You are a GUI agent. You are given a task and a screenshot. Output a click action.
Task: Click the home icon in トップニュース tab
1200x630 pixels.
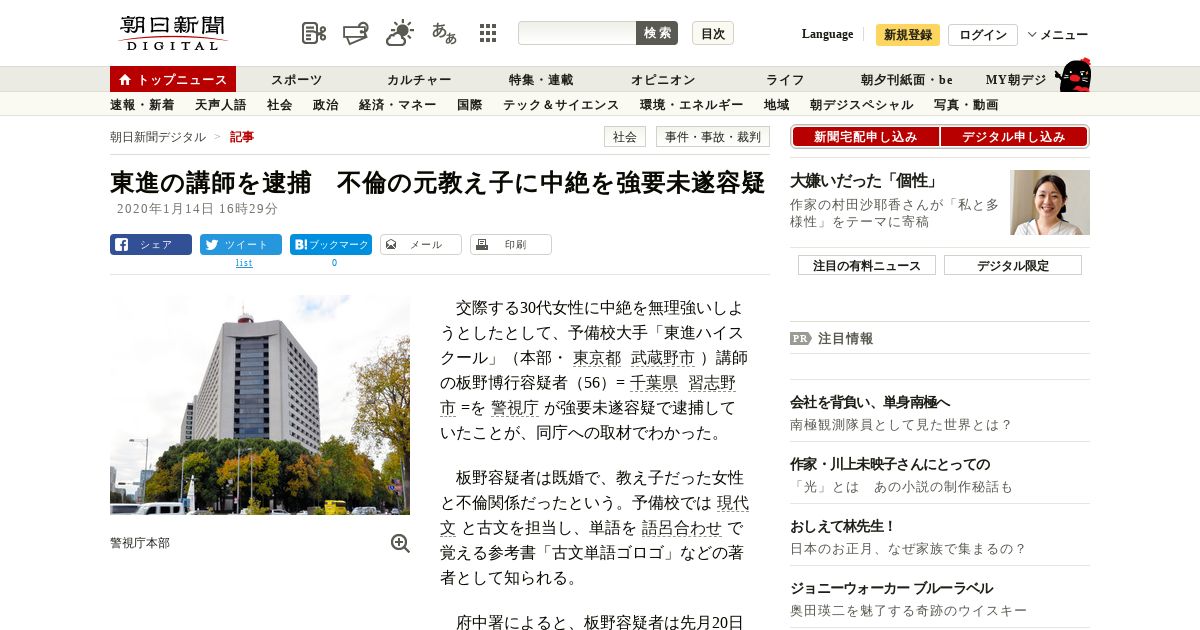[x=125, y=79]
